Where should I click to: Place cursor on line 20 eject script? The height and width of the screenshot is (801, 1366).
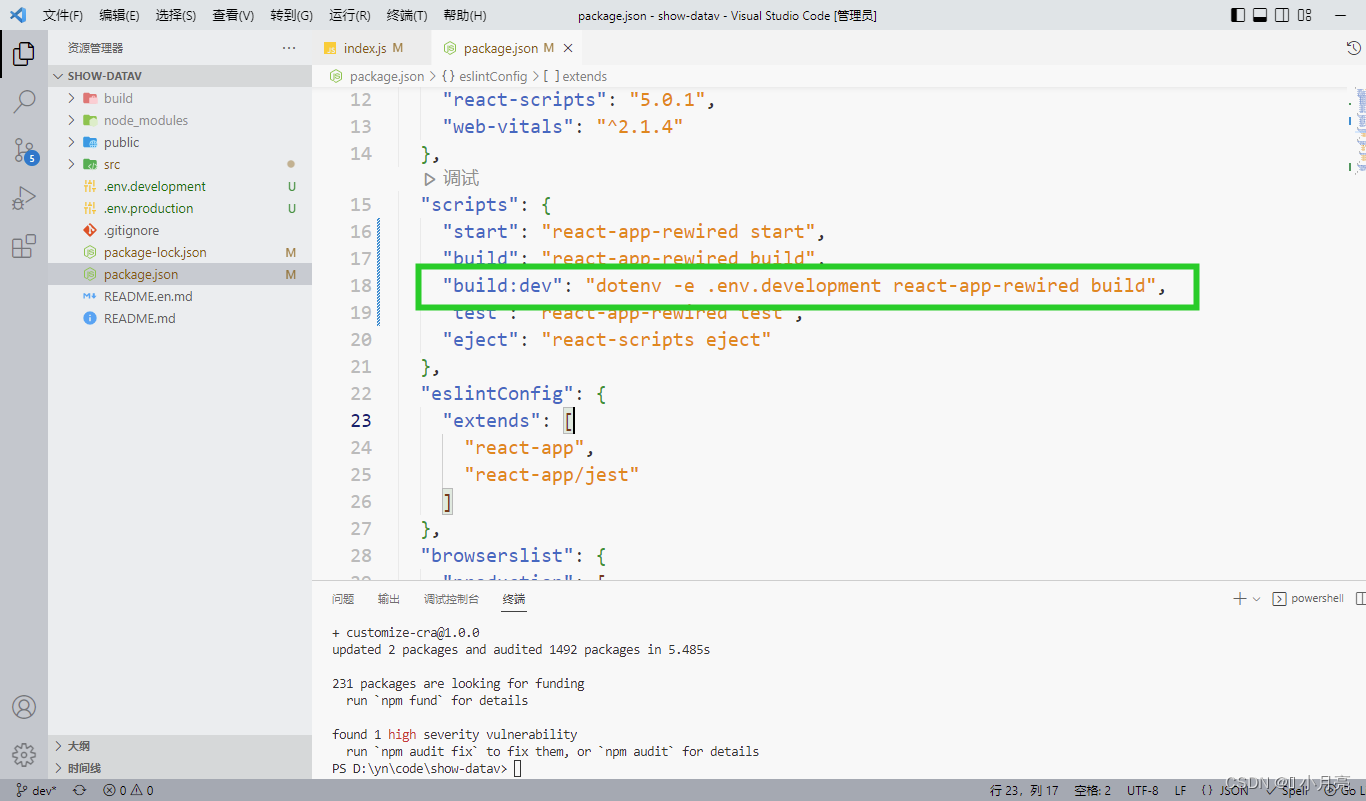click(x=606, y=340)
